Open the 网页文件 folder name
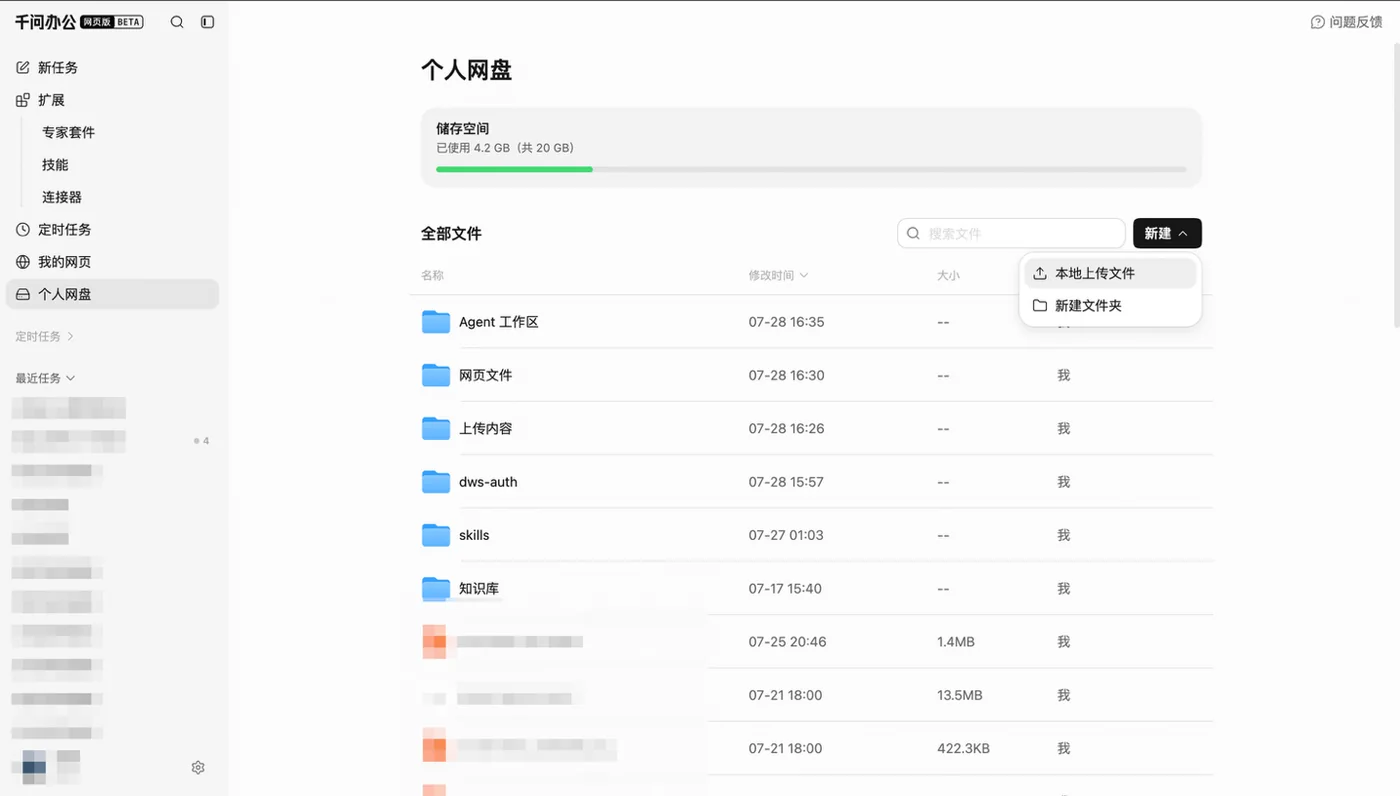 486,375
